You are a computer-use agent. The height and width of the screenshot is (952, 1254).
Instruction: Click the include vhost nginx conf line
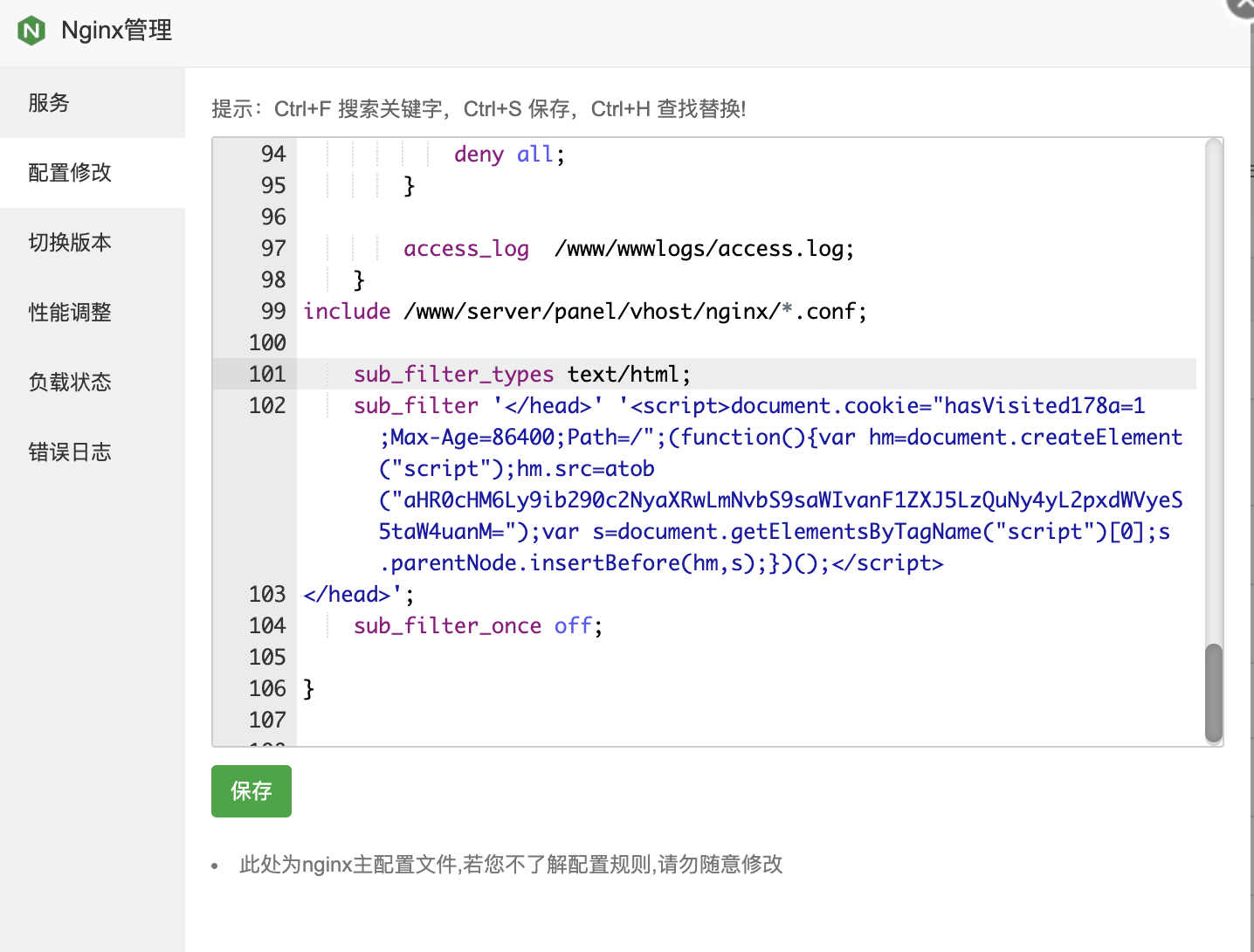point(585,312)
